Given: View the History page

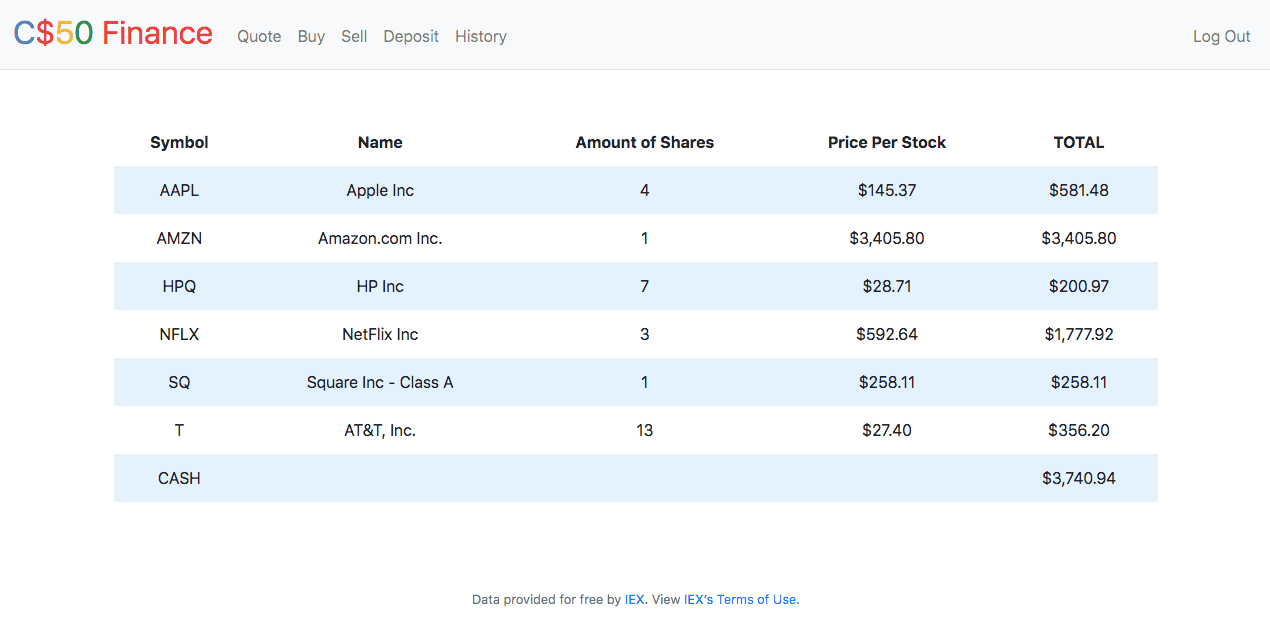Looking at the screenshot, I should (x=481, y=36).
